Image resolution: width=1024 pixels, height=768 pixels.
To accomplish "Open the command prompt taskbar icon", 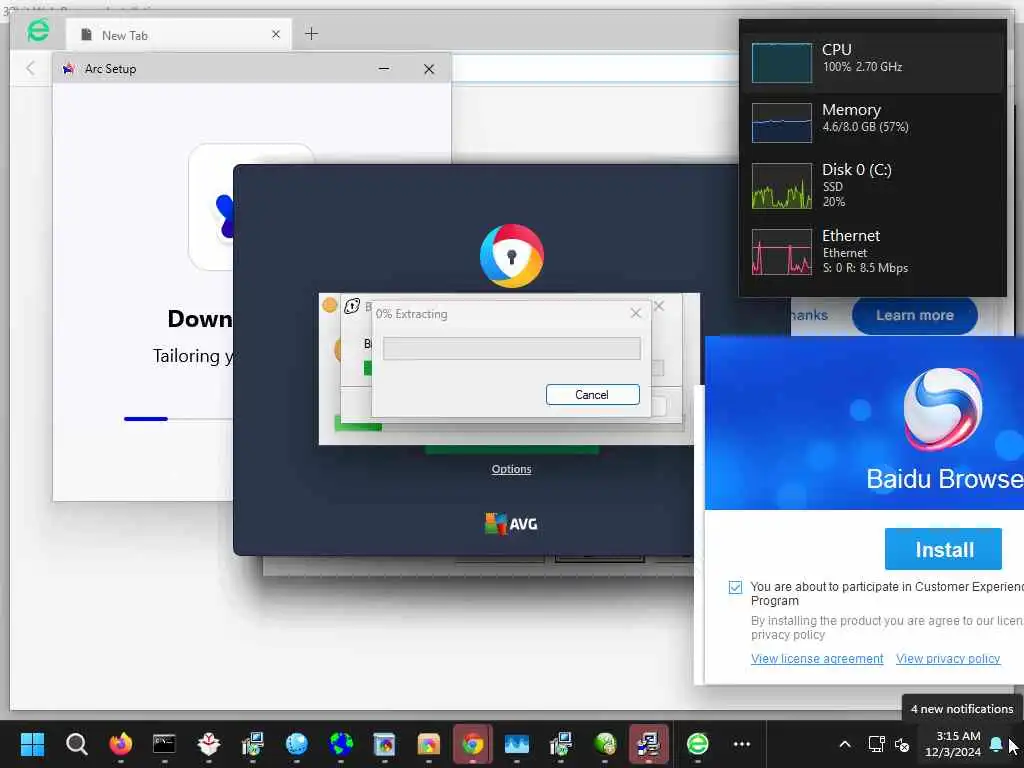I will (164, 744).
